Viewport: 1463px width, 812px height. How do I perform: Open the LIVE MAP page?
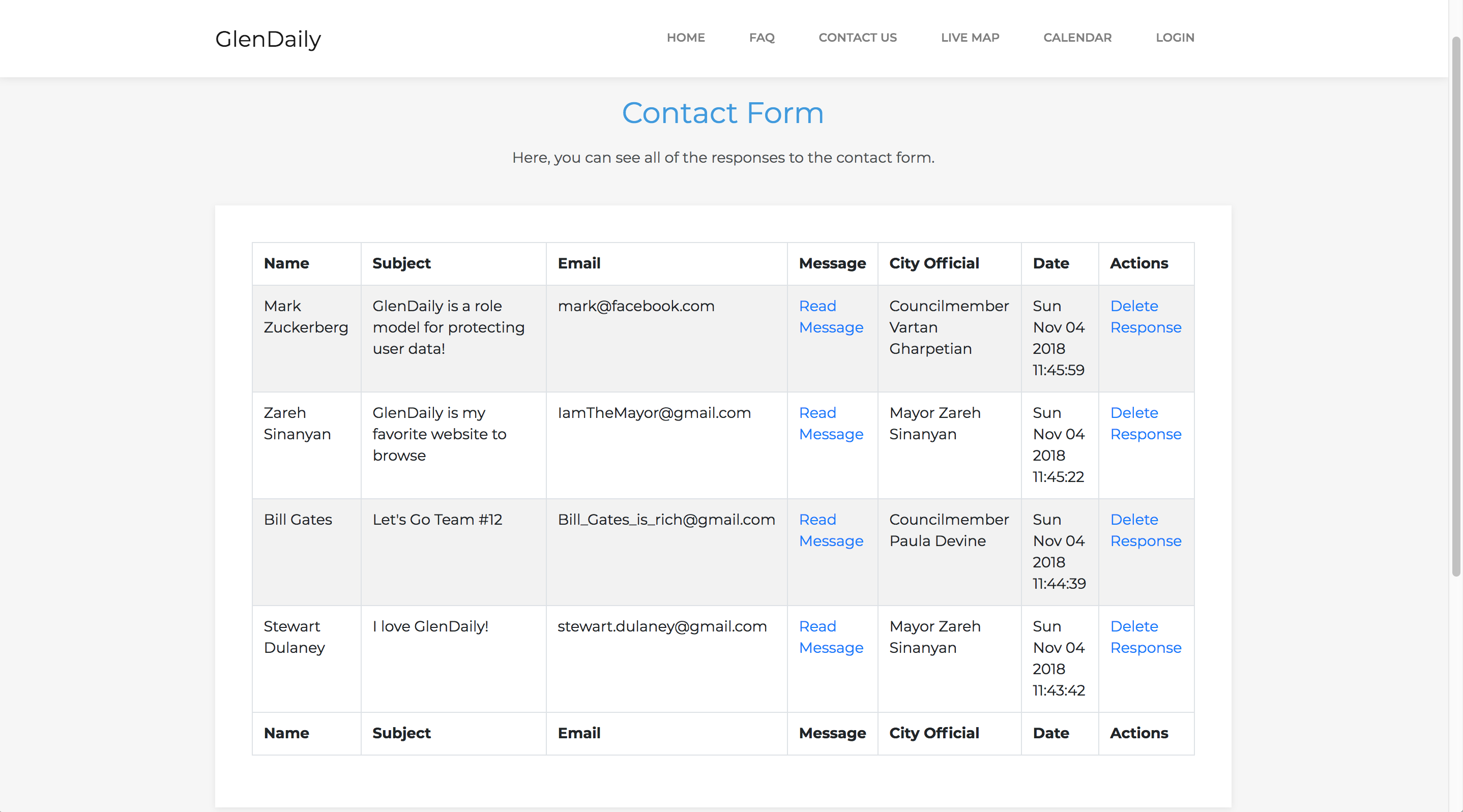click(x=970, y=38)
